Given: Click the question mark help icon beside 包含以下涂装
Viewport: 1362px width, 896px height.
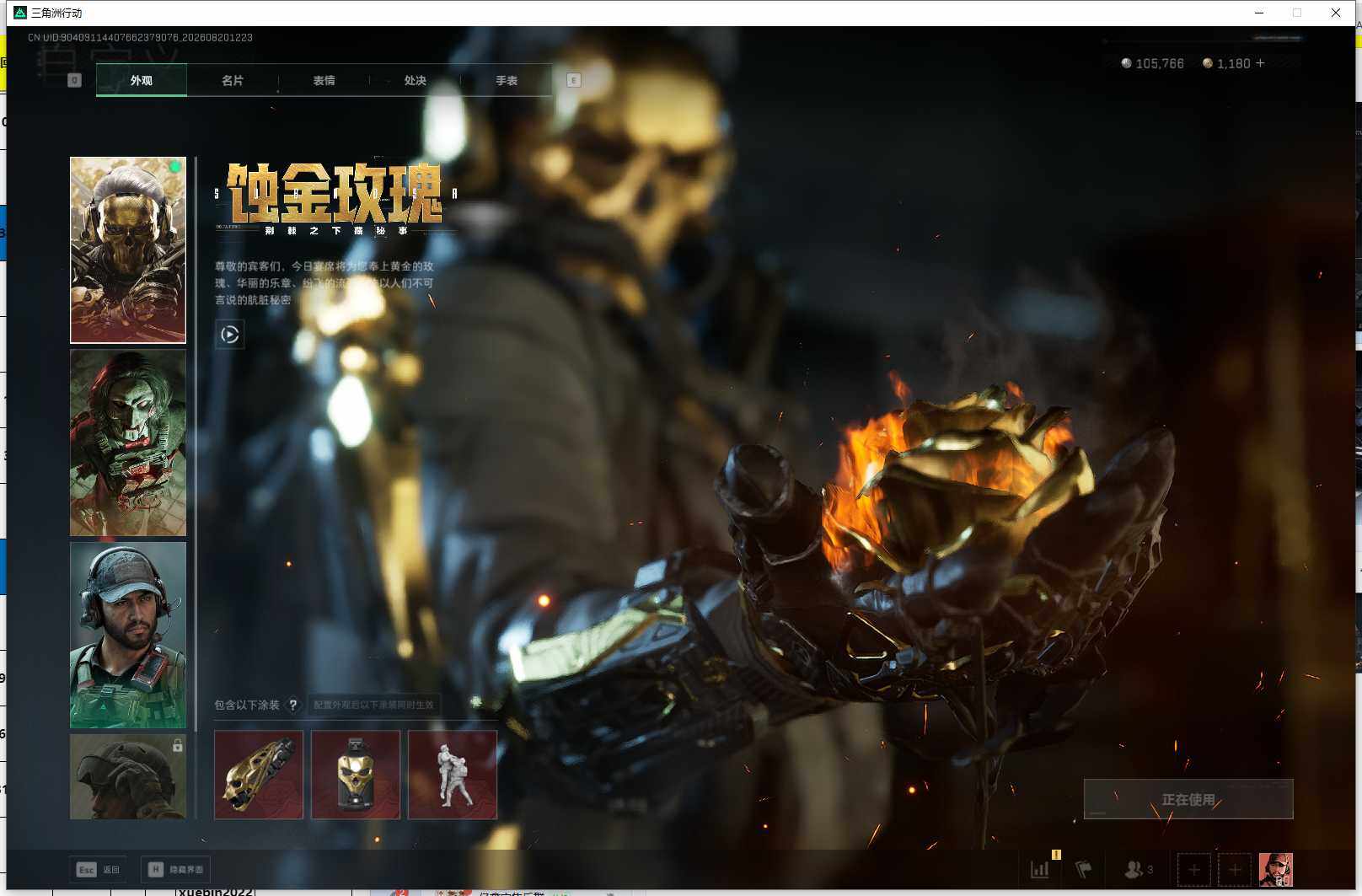Looking at the screenshot, I should [292, 705].
